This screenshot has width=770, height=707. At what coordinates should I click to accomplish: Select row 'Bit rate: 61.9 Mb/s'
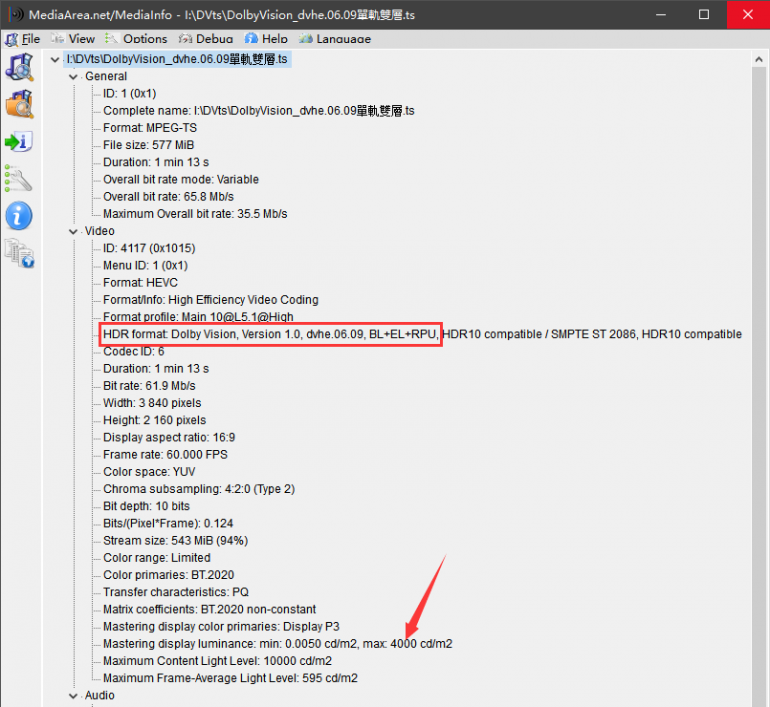149,386
